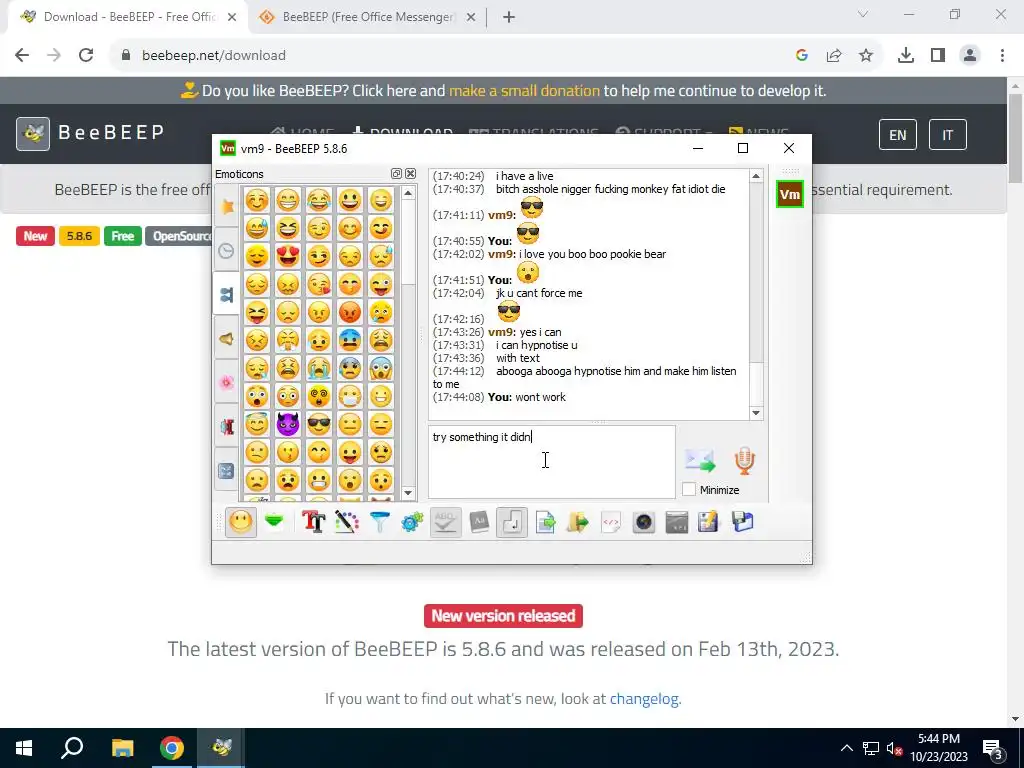Float the Emoticons panel
This screenshot has height=768, width=1024.
point(396,174)
